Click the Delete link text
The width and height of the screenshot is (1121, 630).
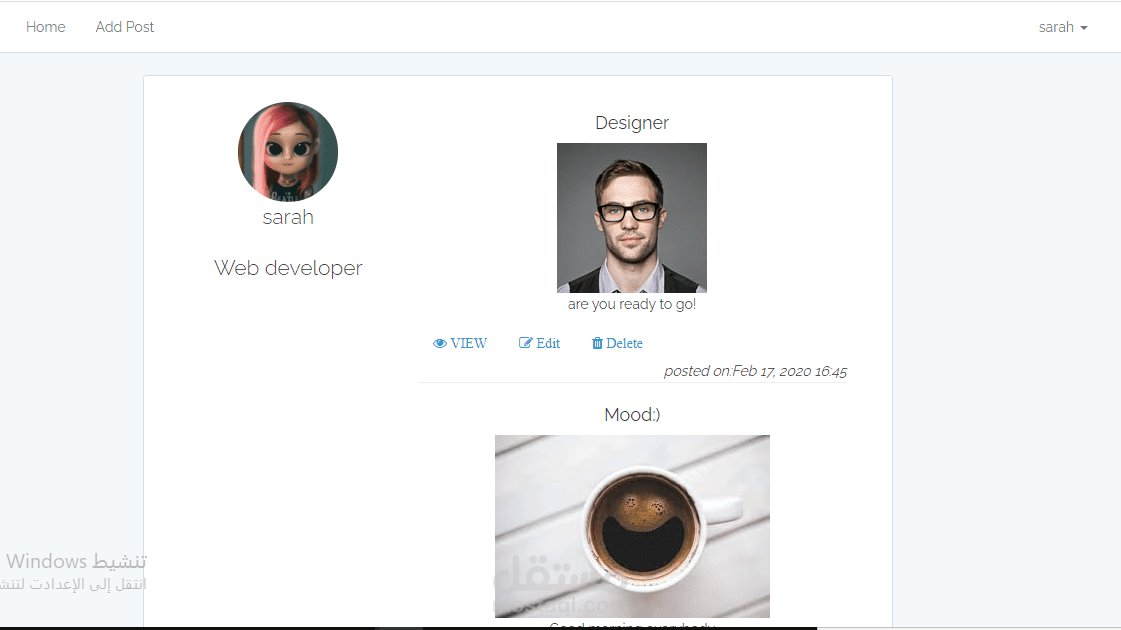coord(624,343)
